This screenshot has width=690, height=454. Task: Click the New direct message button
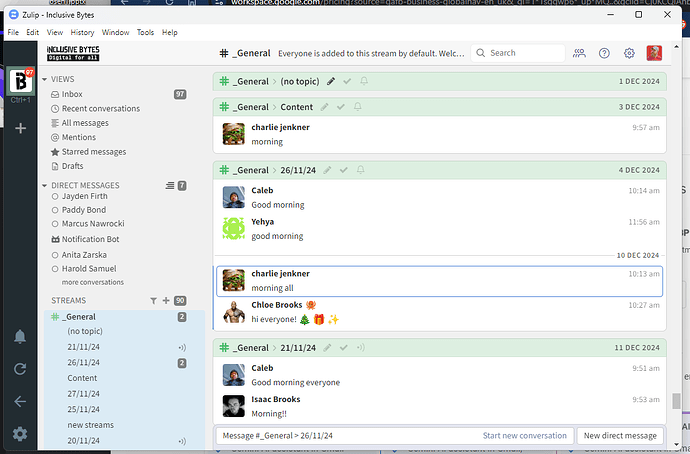(620, 436)
